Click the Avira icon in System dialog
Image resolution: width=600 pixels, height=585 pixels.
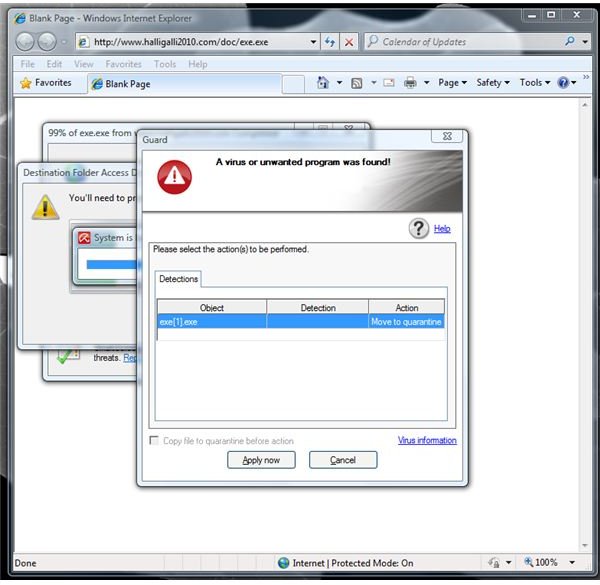coord(84,238)
